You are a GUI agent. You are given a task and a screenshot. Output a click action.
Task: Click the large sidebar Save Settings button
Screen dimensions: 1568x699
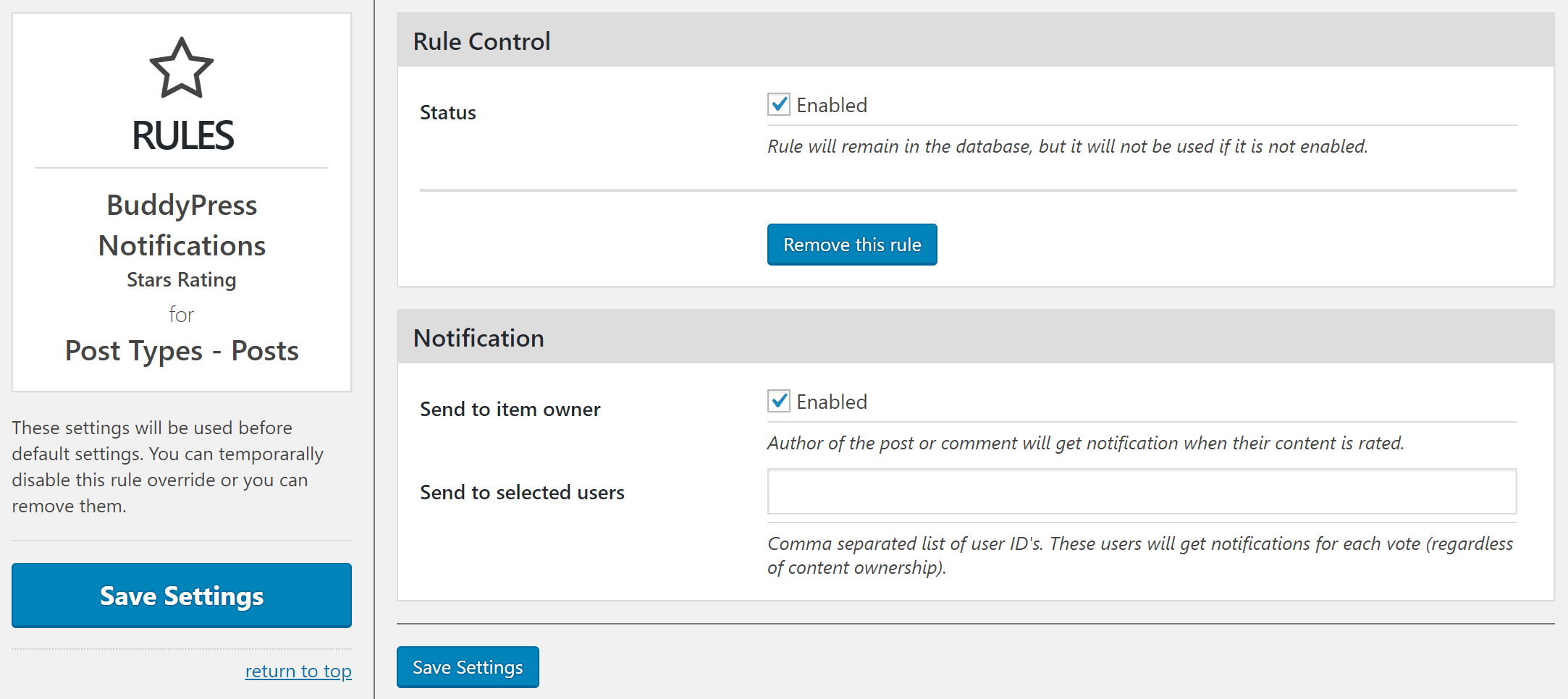click(x=182, y=596)
